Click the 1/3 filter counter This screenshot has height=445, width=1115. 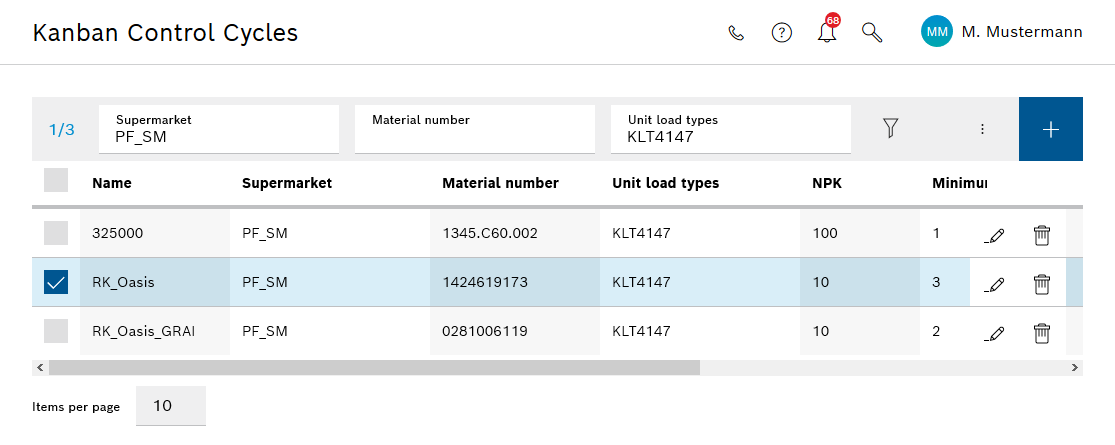[61, 129]
